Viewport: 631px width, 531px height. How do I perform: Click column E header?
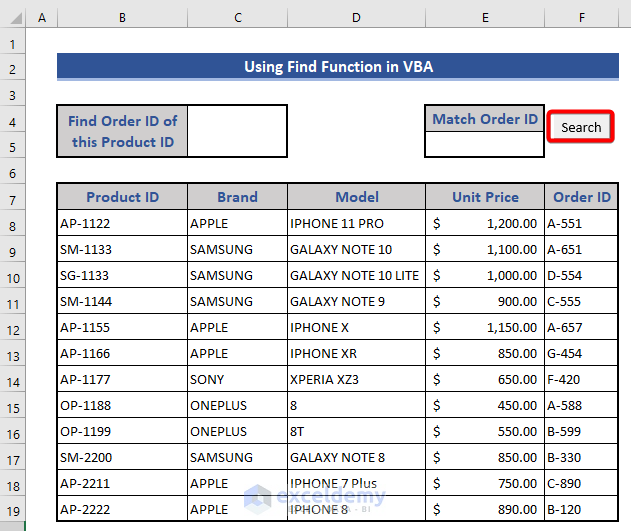coord(484,18)
